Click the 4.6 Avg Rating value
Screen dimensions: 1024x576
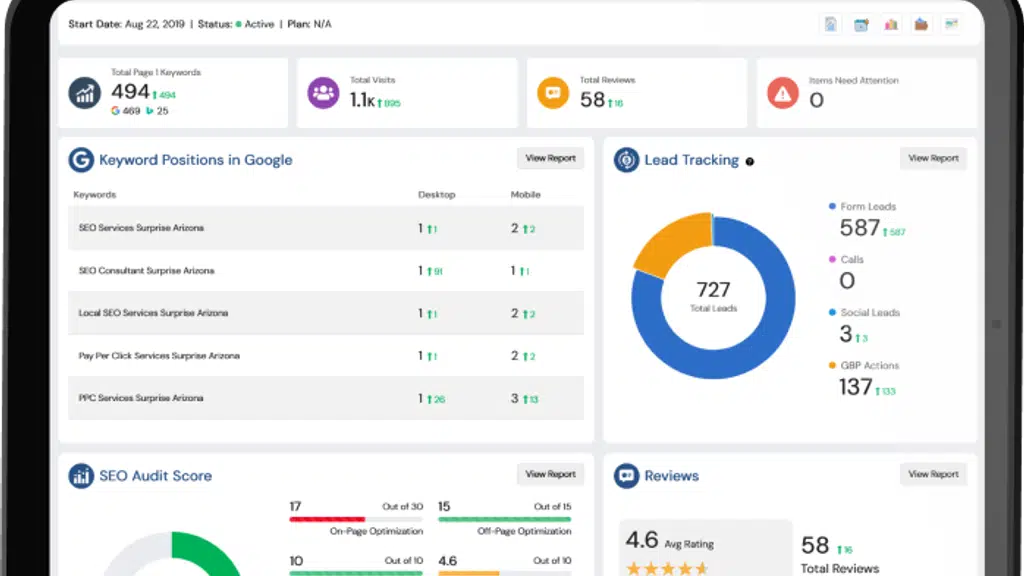tap(642, 540)
